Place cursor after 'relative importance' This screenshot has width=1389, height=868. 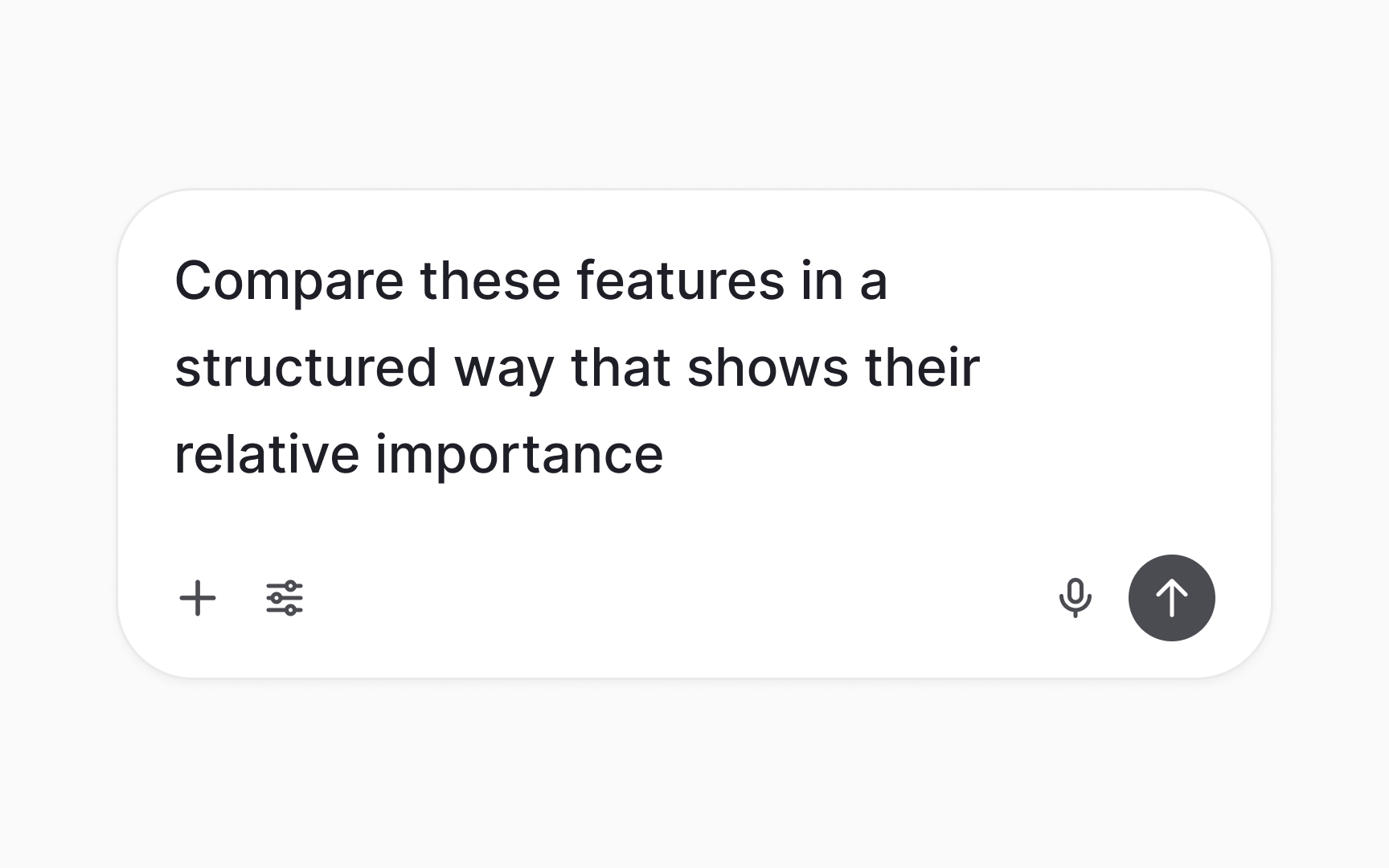pos(671,454)
